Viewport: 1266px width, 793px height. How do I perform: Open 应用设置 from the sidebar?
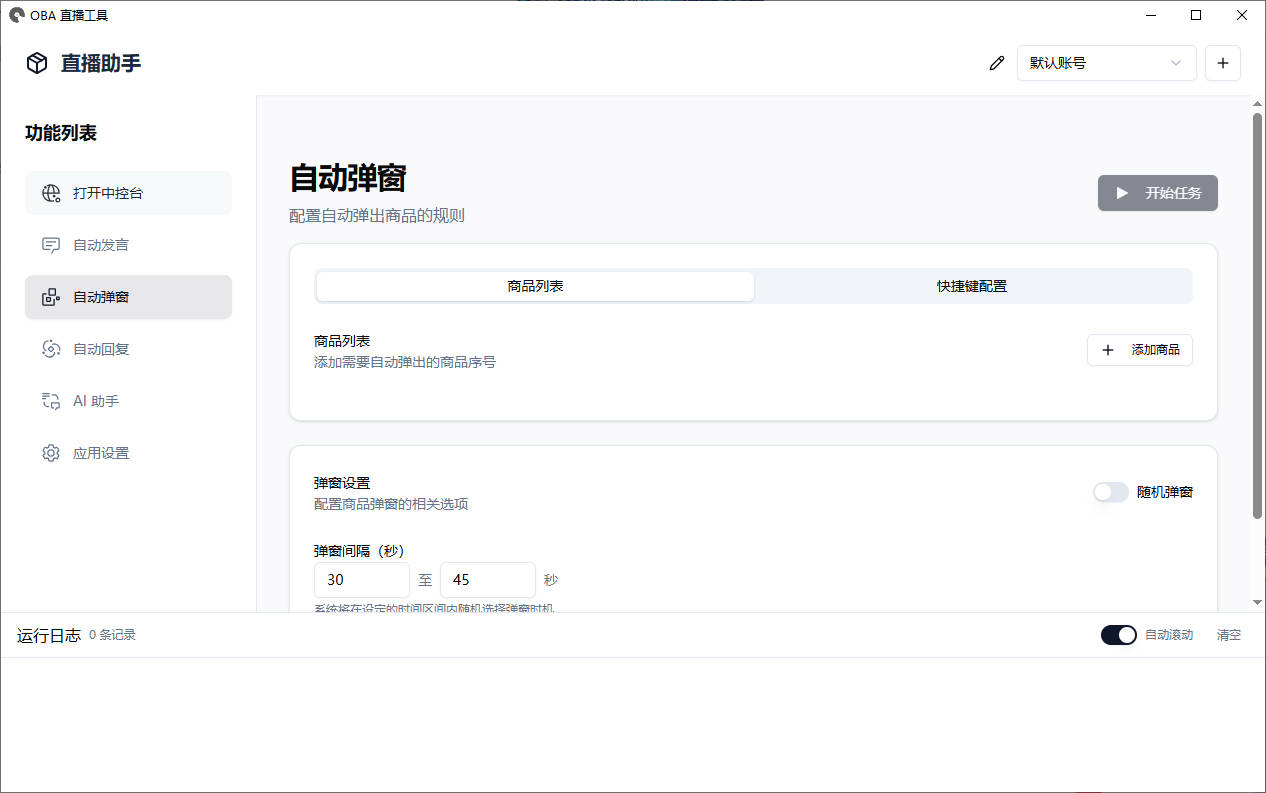pyautogui.click(x=128, y=453)
